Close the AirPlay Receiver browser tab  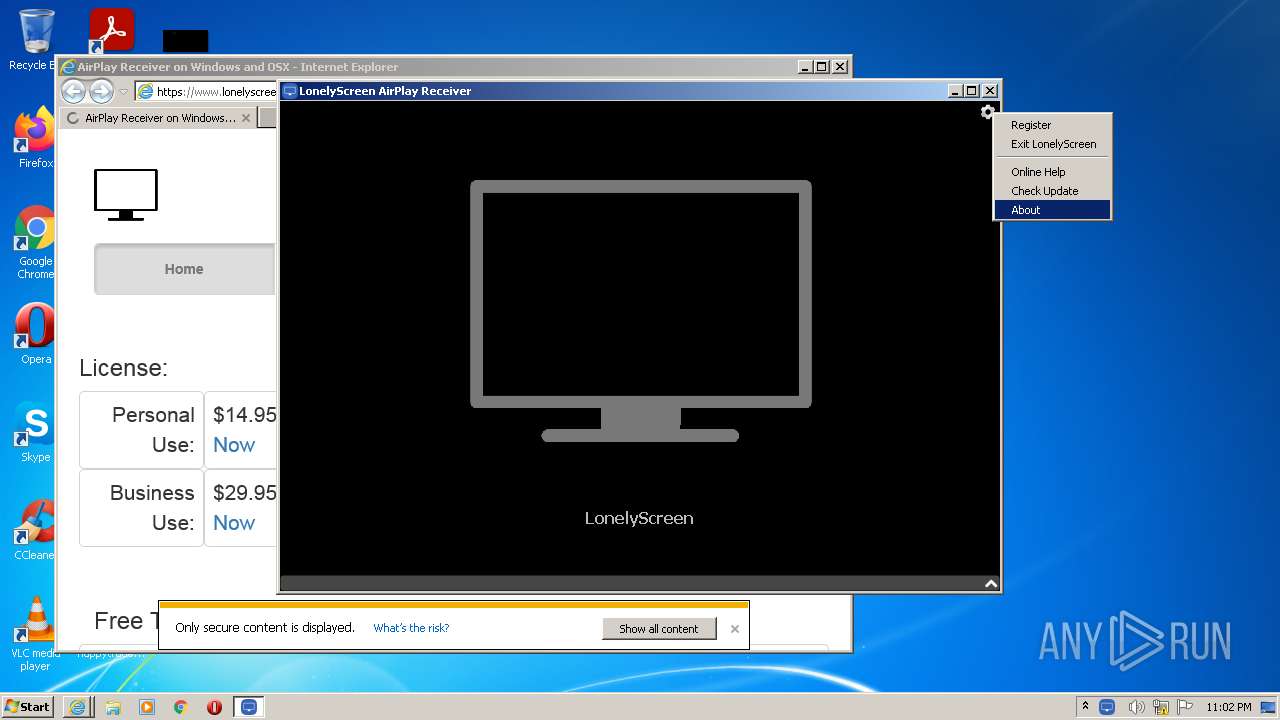click(246, 118)
